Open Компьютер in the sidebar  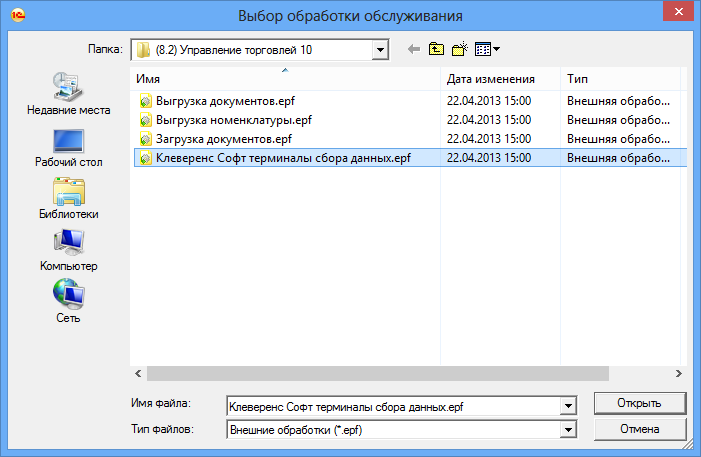[68, 250]
